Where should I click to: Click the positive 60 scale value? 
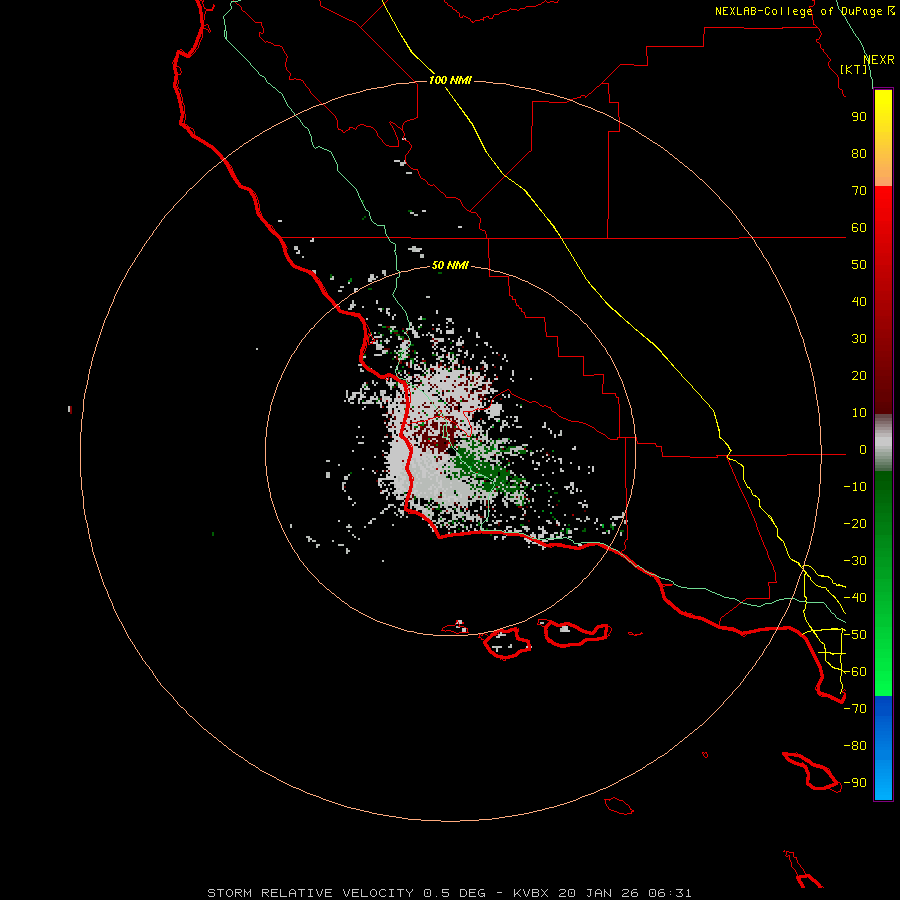(859, 228)
